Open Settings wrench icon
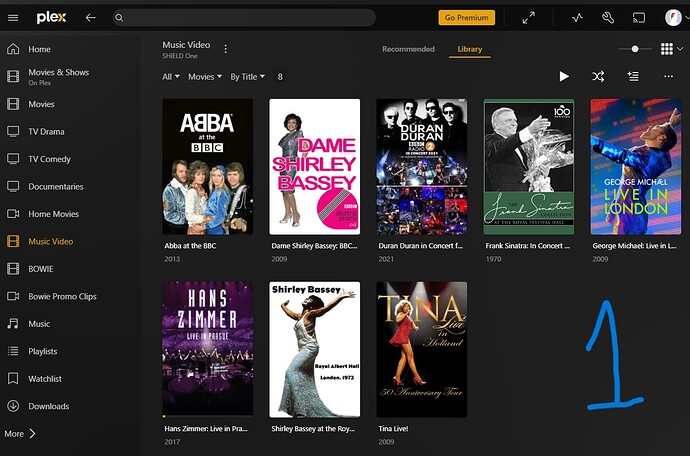This screenshot has height=456, width=690. point(608,18)
